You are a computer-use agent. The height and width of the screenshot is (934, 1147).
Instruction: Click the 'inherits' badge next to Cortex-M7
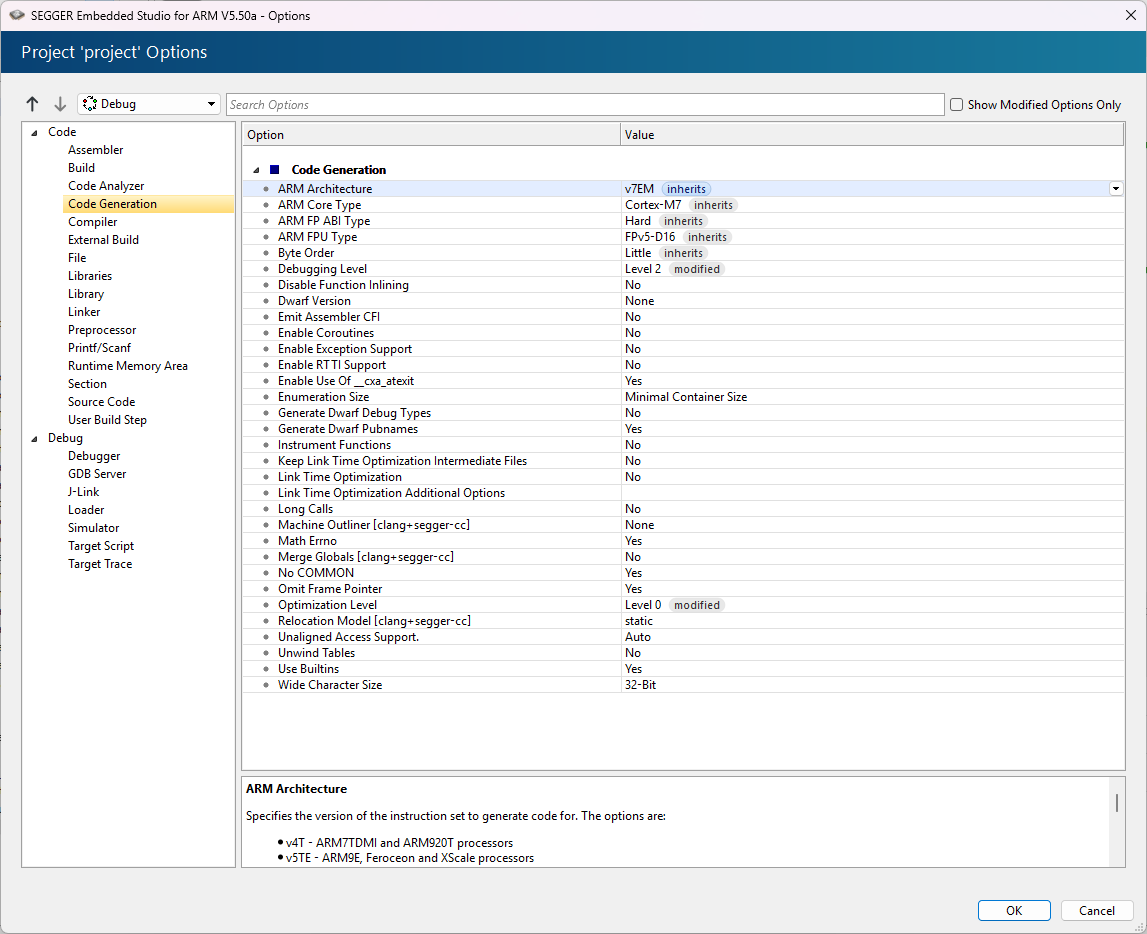click(713, 205)
